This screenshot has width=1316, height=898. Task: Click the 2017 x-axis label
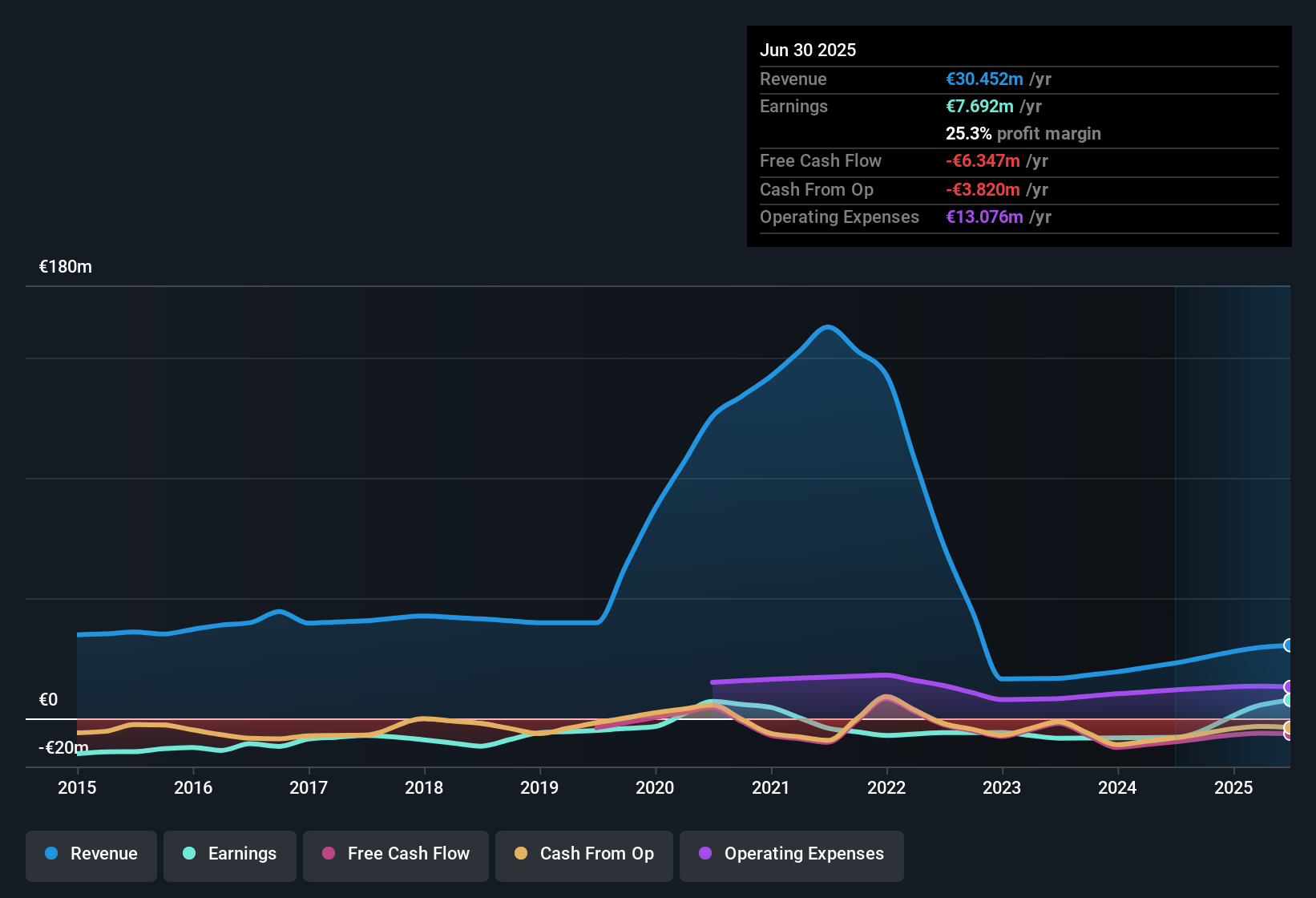309,788
